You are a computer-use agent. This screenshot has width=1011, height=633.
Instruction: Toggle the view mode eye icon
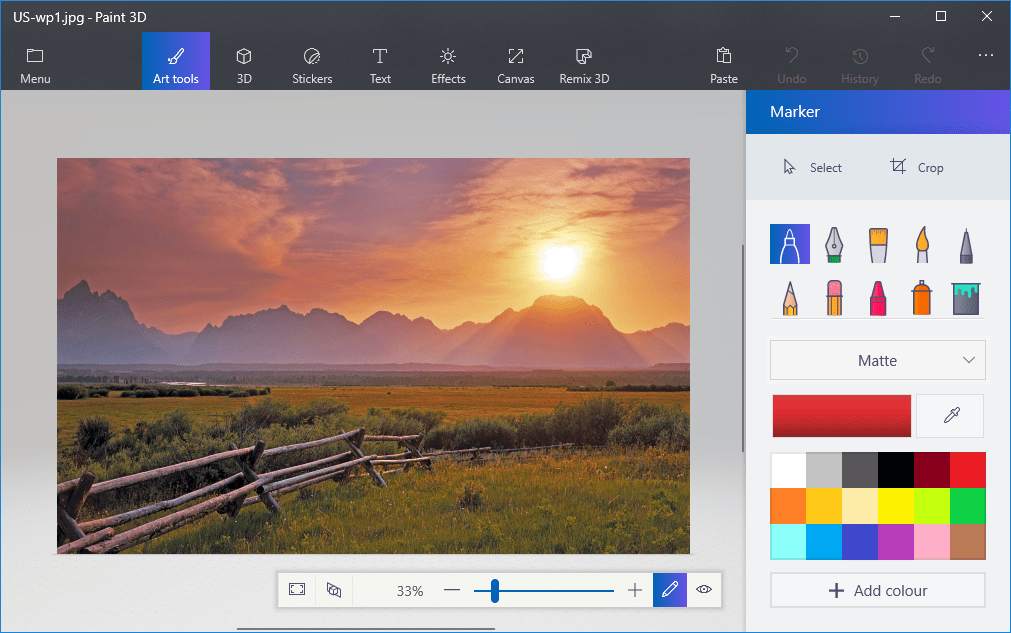pyautogui.click(x=703, y=590)
